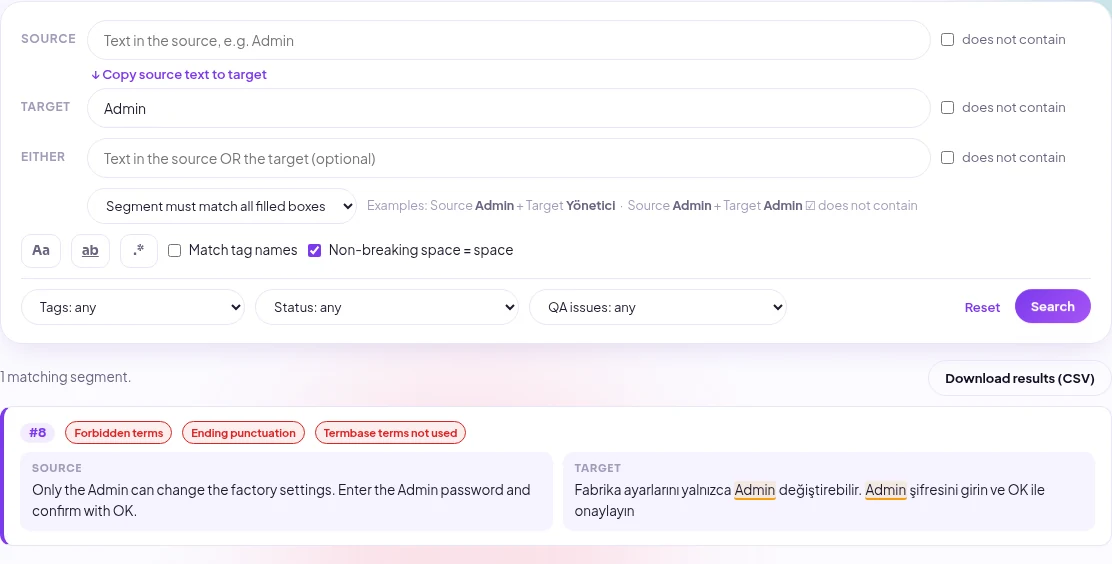Uncheck Non-breaking space = space
The width and height of the screenshot is (1112, 564).
(315, 250)
